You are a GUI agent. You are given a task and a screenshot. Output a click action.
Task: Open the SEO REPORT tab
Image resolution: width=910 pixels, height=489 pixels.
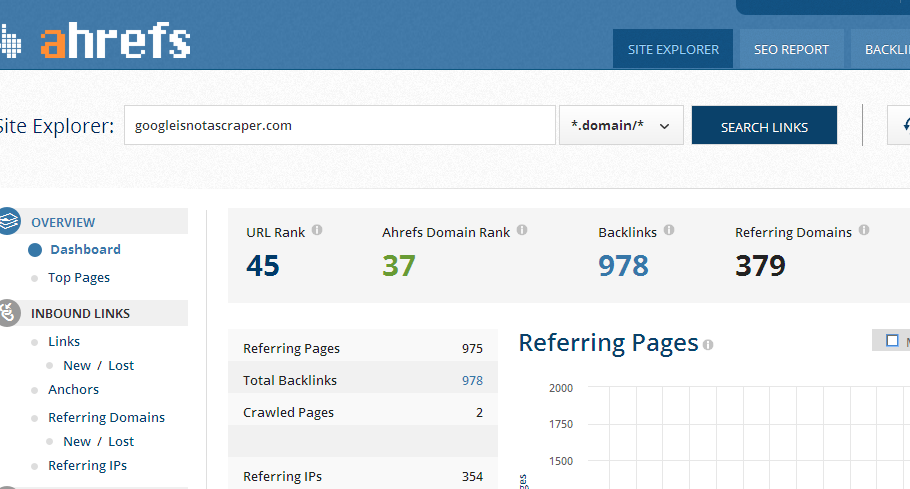tap(791, 49)
